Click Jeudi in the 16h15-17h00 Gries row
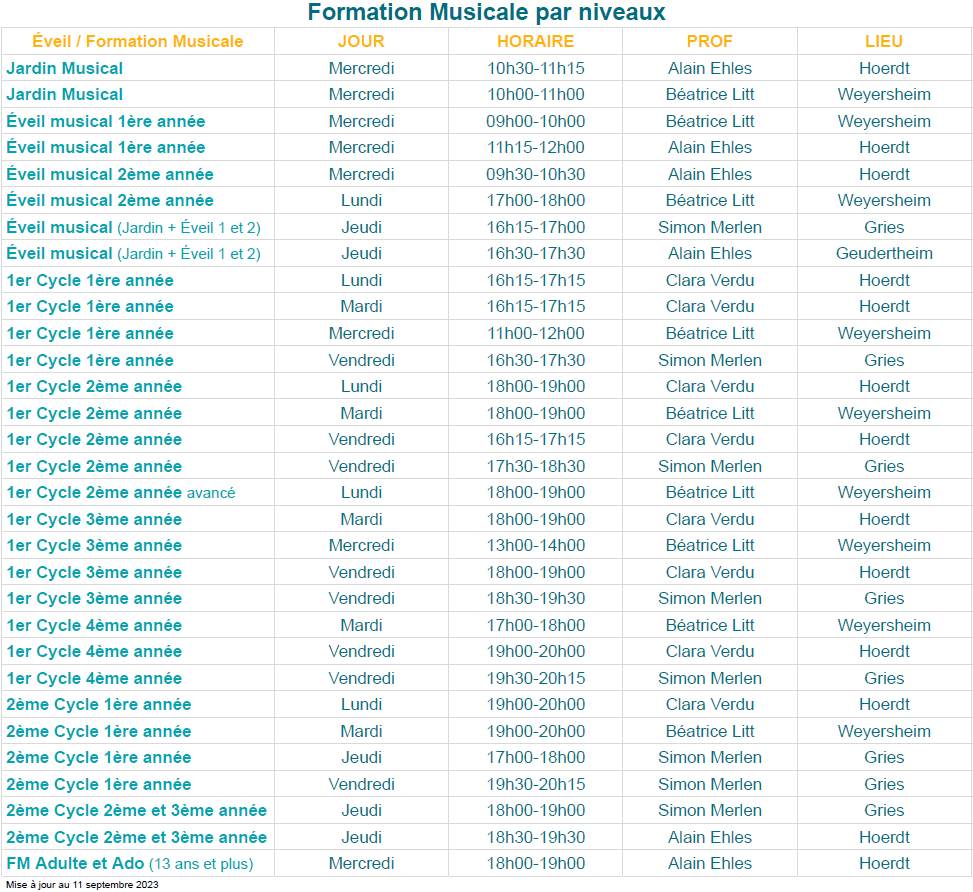Image resolution: width=973 pixels, height=892 pixels. [361, 227]
